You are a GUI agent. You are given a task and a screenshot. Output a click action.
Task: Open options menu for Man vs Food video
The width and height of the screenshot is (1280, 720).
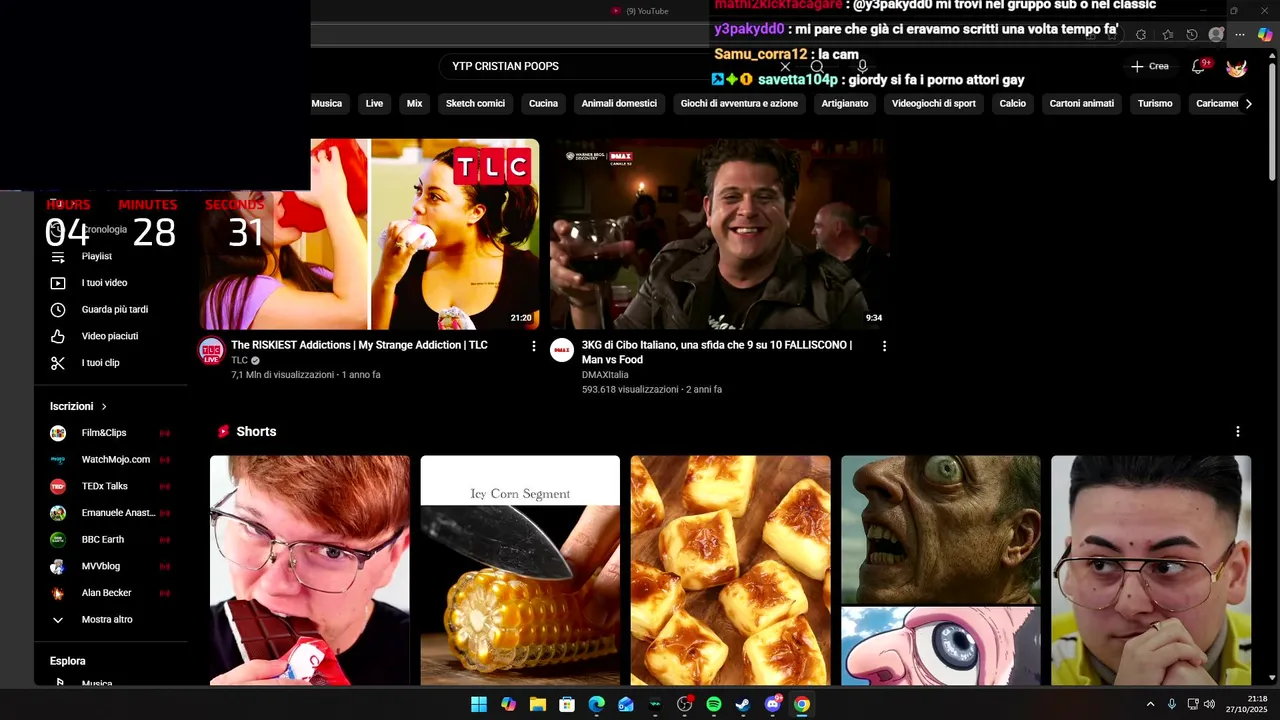pyautogui.click(x=884, y=346)
